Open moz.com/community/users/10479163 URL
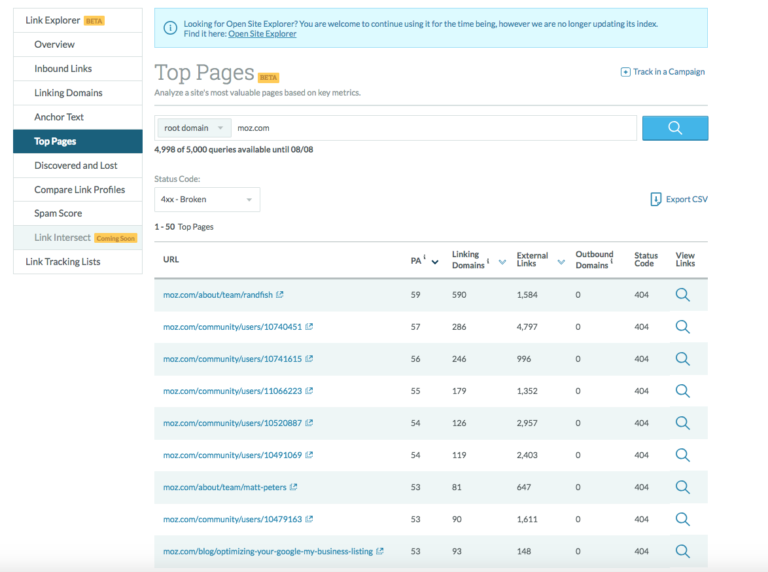Viewport: 768px width, 572px height. click(233, 519)
